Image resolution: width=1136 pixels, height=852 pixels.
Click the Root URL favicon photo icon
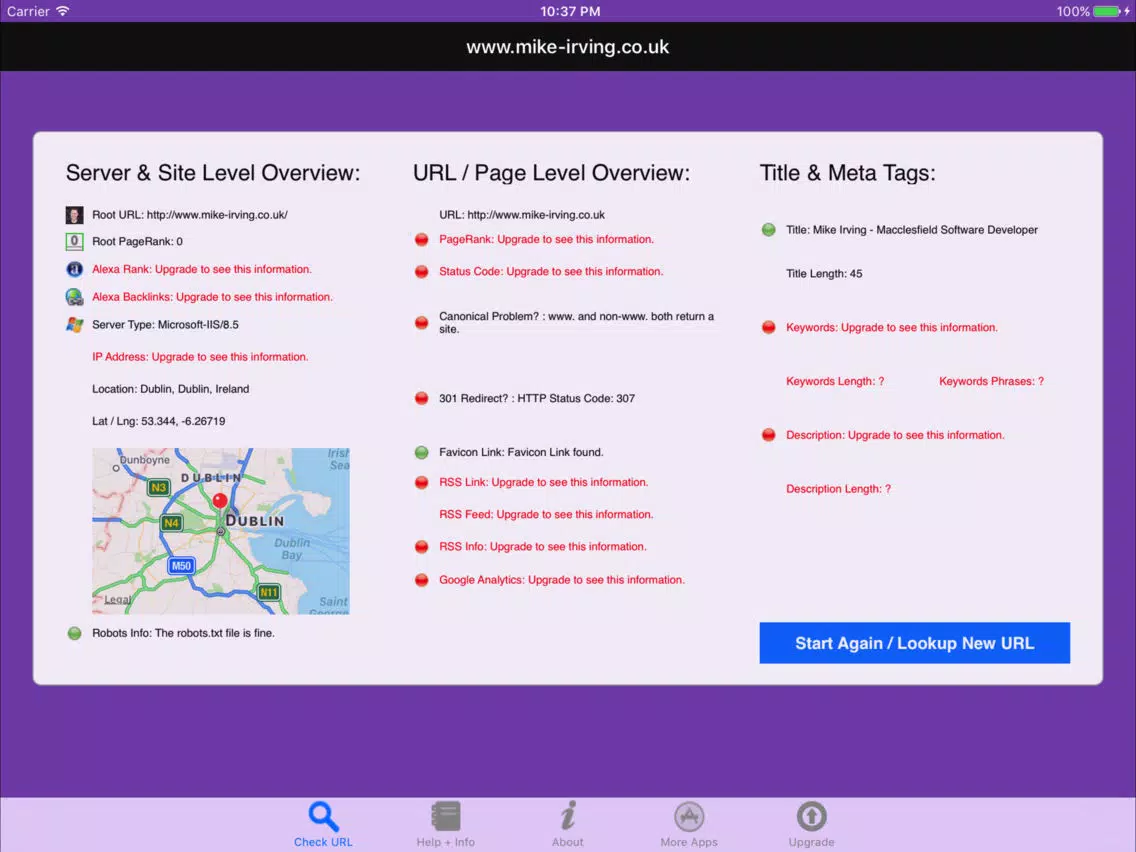(x=75, y=214)
